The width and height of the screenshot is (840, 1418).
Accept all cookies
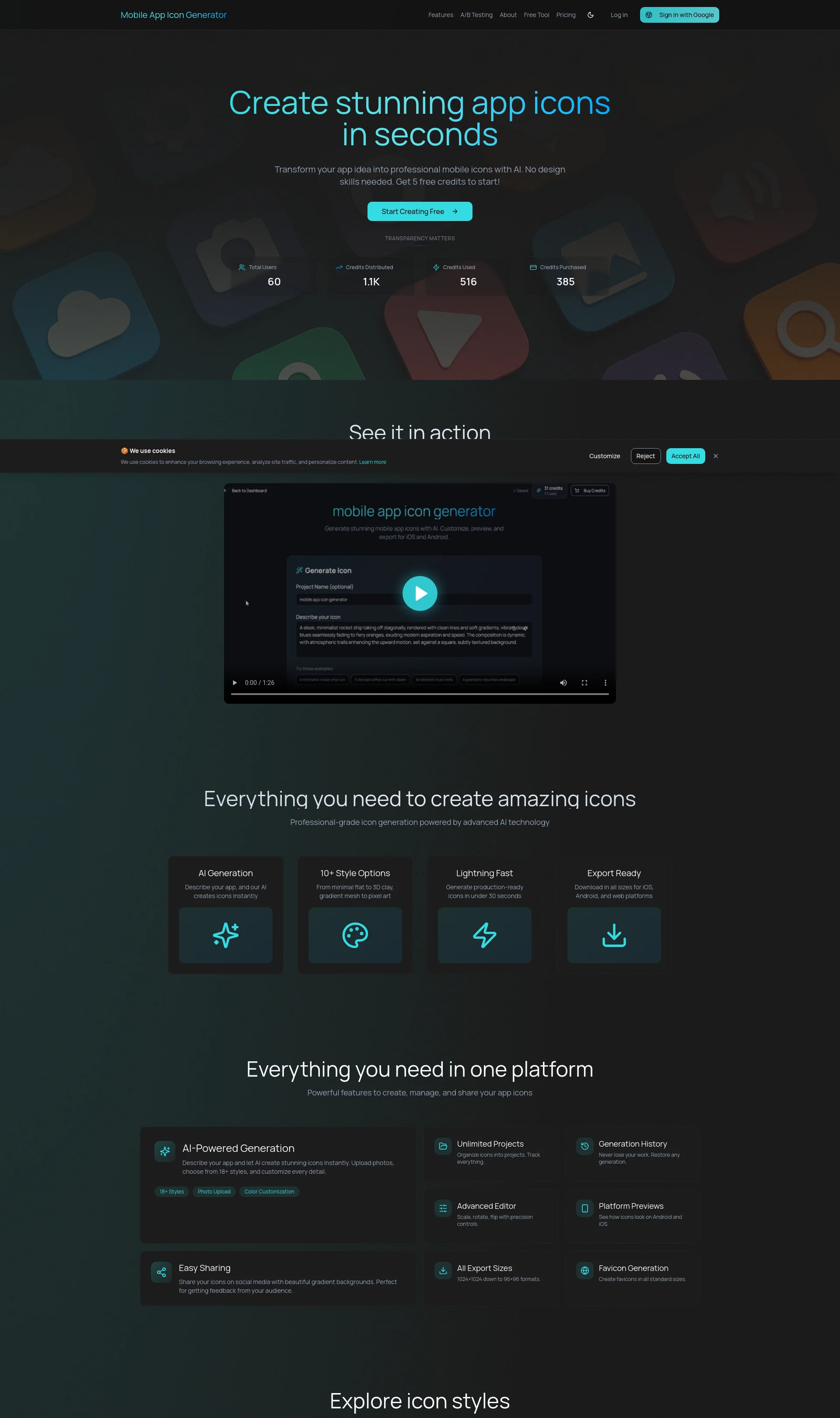pos(685,456)
